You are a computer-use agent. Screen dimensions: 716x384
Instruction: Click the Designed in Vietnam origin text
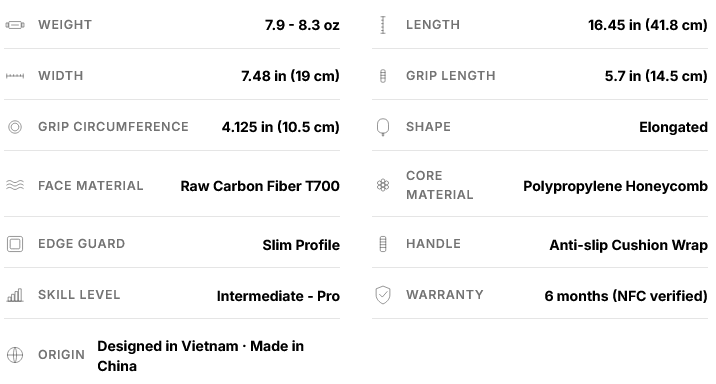[x=168, y=346]
